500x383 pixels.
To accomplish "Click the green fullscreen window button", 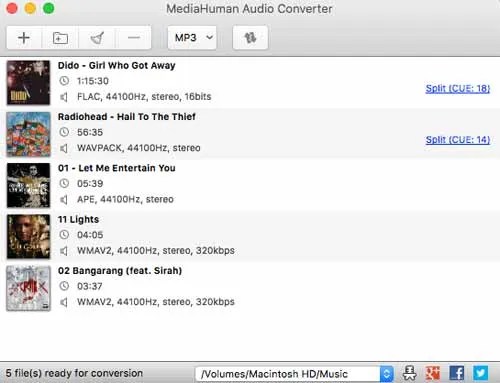I will pos(49,8).
